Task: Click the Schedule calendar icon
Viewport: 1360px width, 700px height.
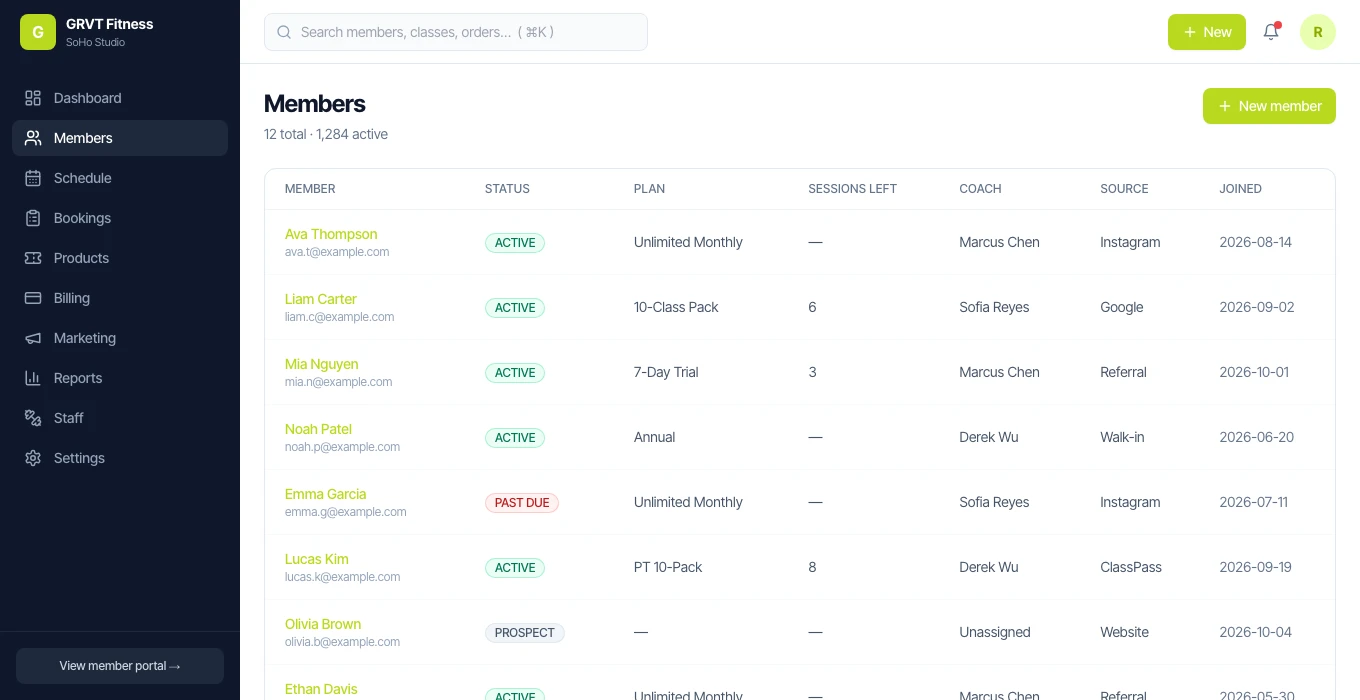Action: point(33,178)
